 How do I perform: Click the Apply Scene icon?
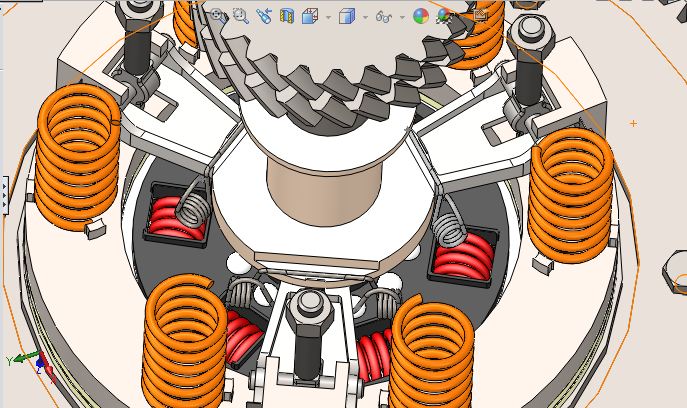(x=444, y=17)
